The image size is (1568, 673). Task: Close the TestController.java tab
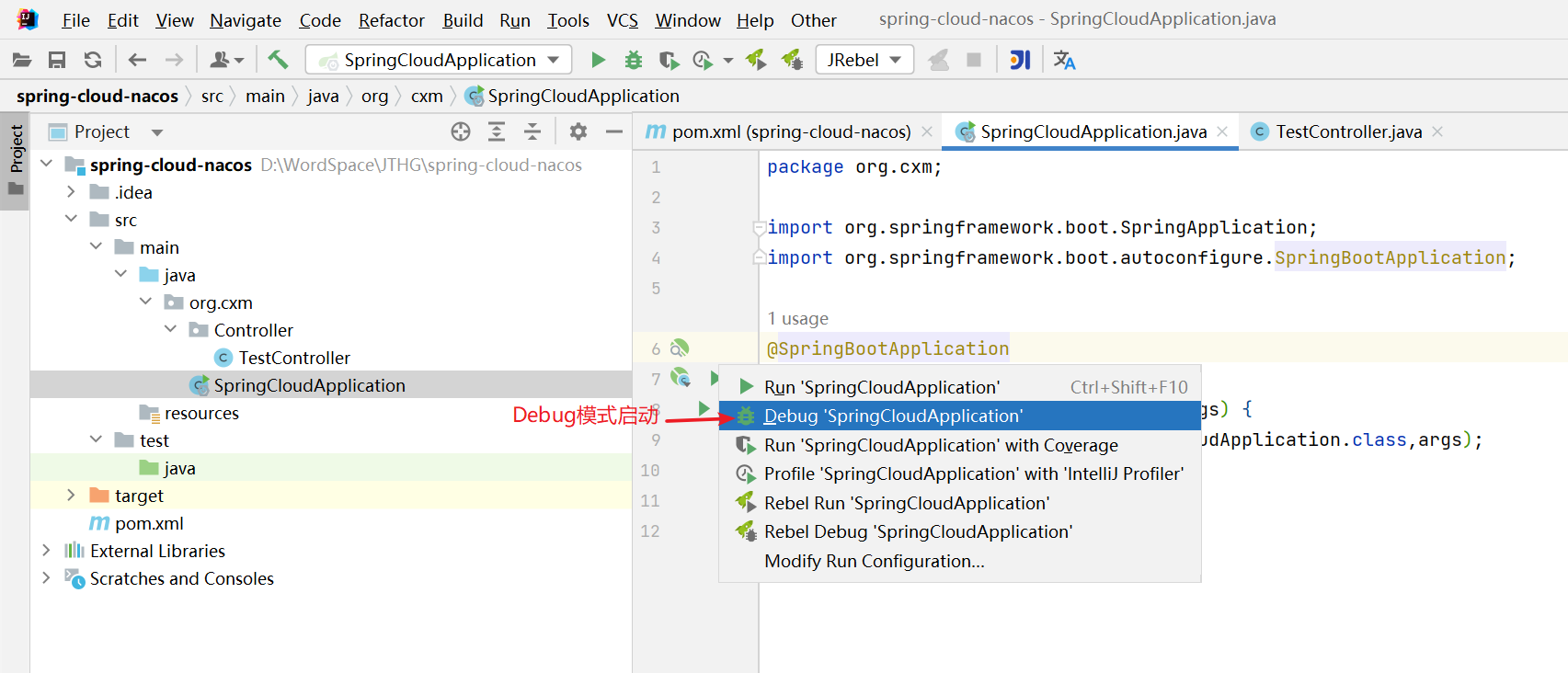tap(1437, 131)
